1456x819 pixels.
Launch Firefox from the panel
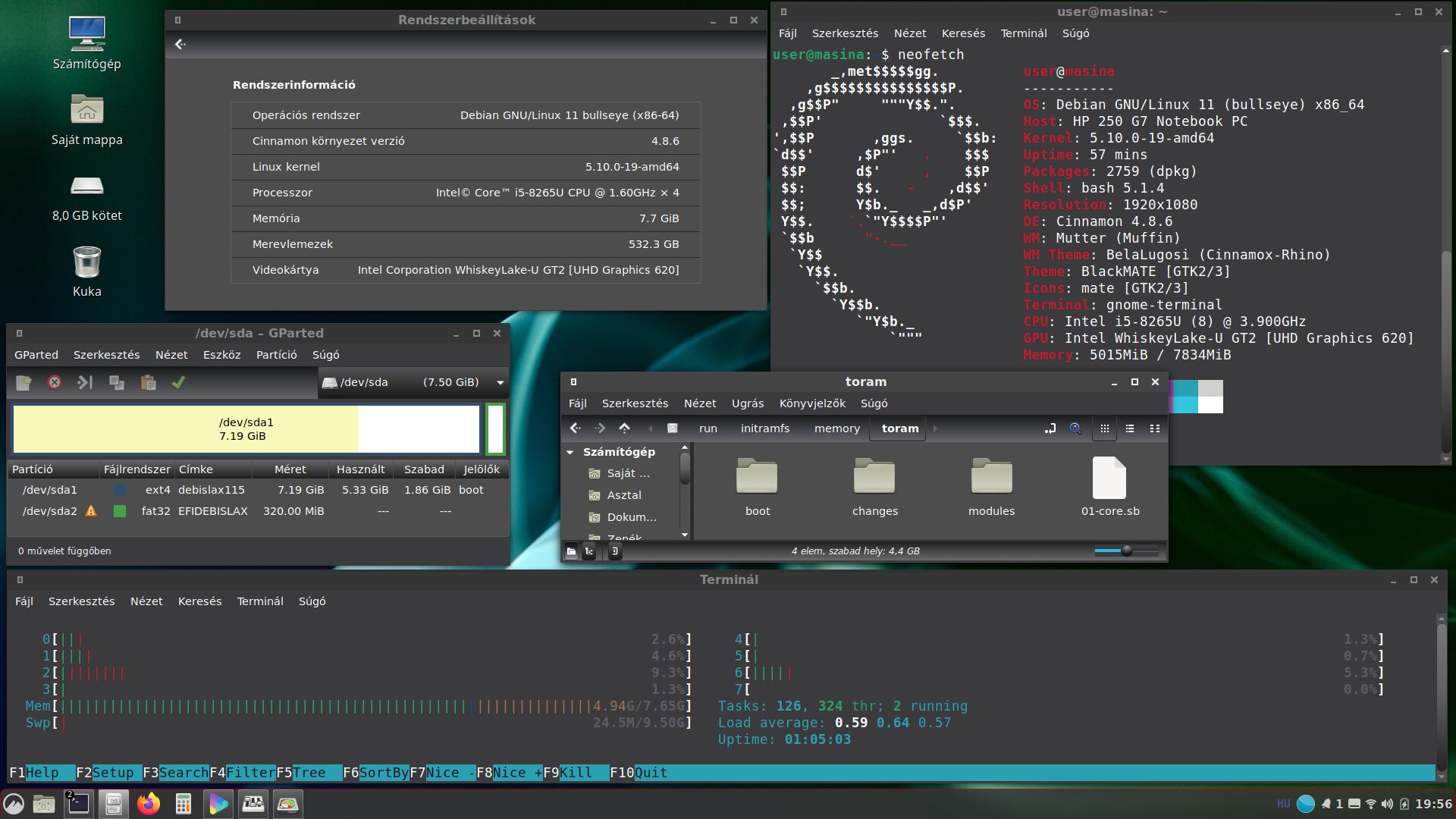click(149, 804)
